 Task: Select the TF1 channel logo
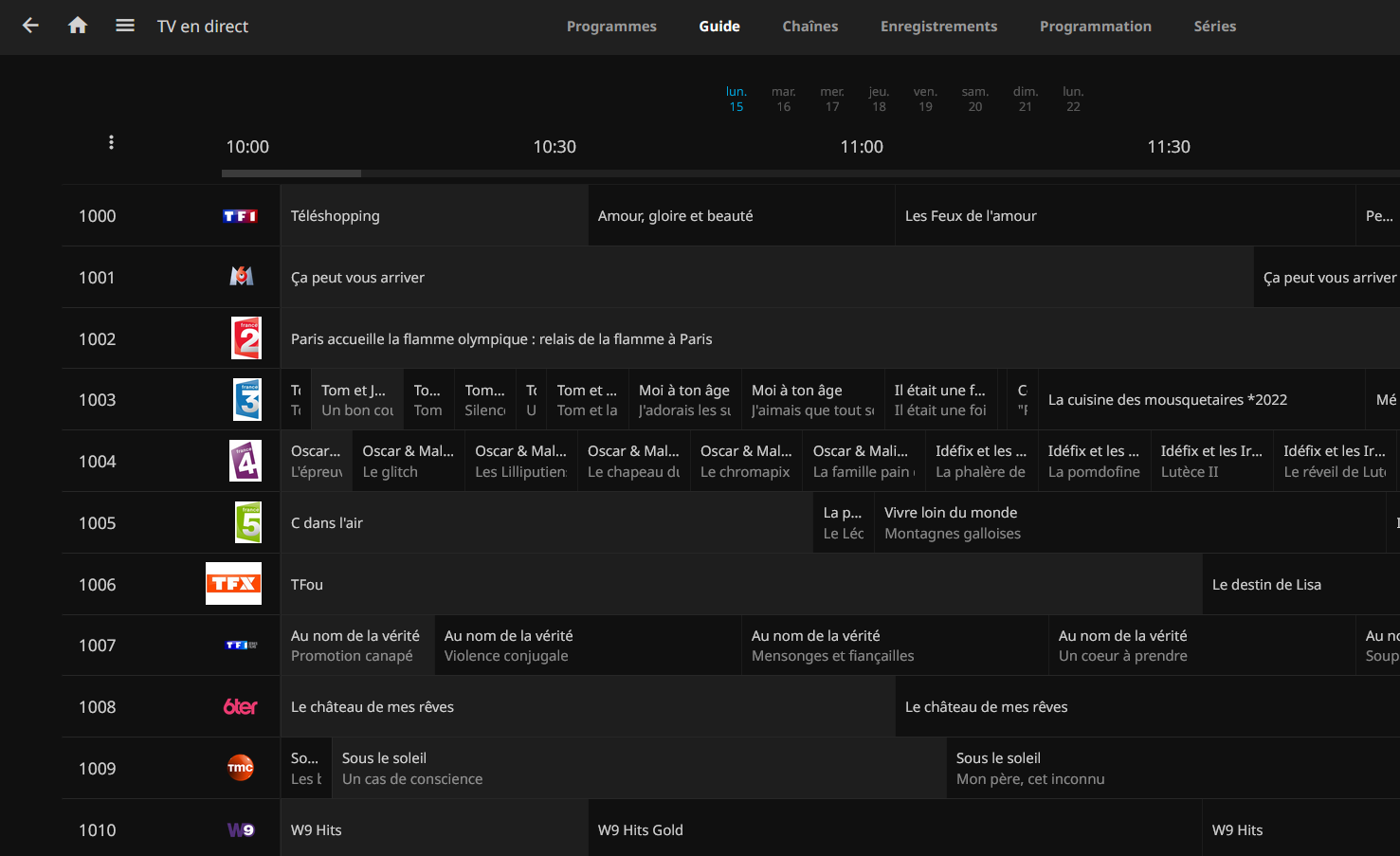[240, 216]
